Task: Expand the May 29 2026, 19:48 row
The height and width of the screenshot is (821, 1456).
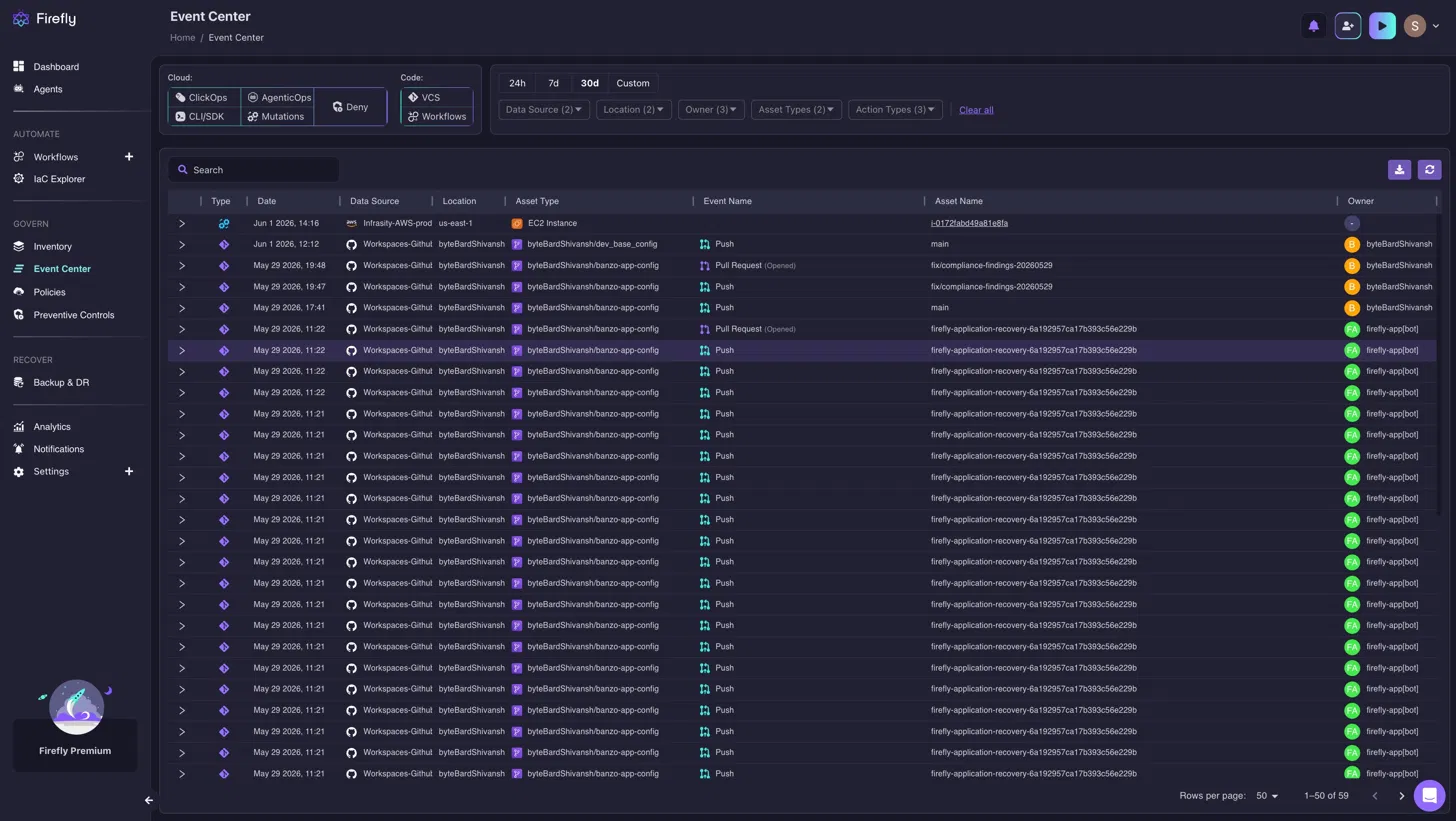Action: (182, 266)
